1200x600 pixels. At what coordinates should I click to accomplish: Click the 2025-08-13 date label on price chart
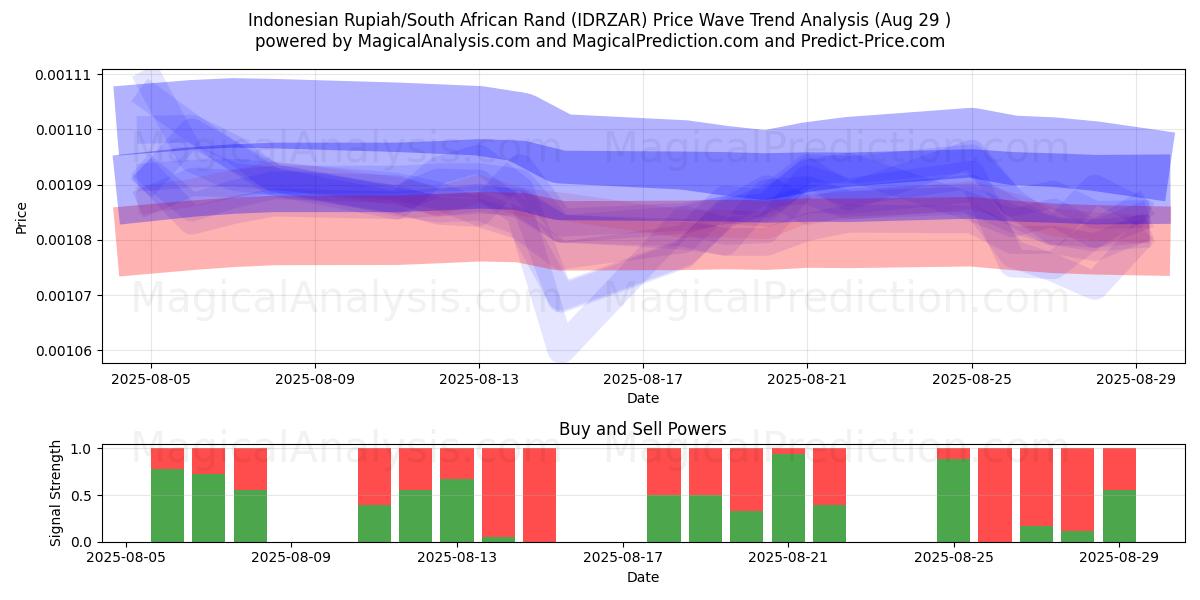click(x=479, y=379)
